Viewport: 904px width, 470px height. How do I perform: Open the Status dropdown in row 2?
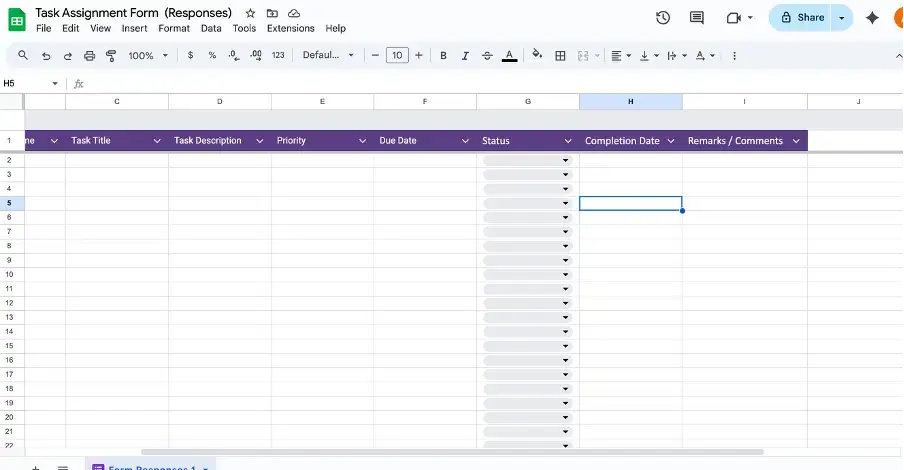pos(565,160)
